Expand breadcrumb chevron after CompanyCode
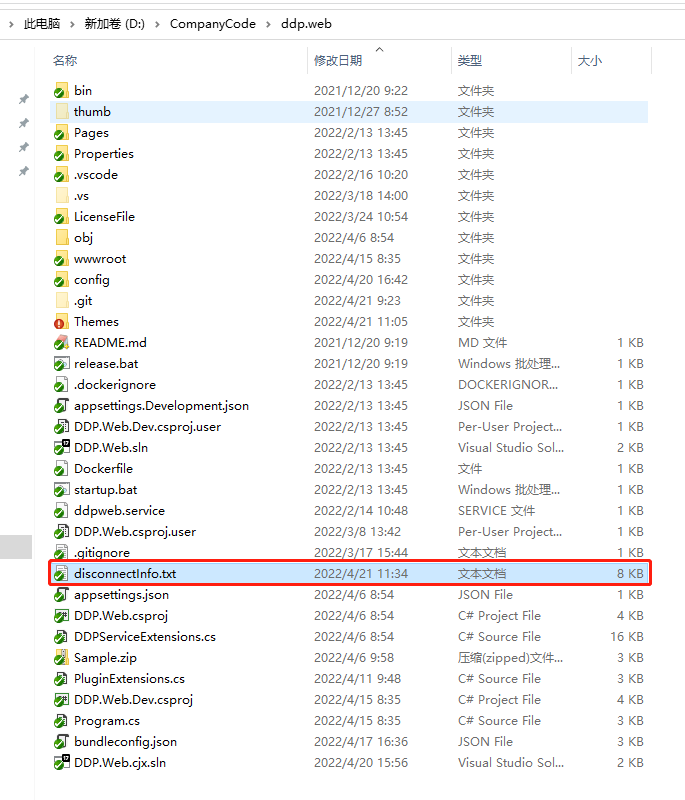 coord(267,23)
